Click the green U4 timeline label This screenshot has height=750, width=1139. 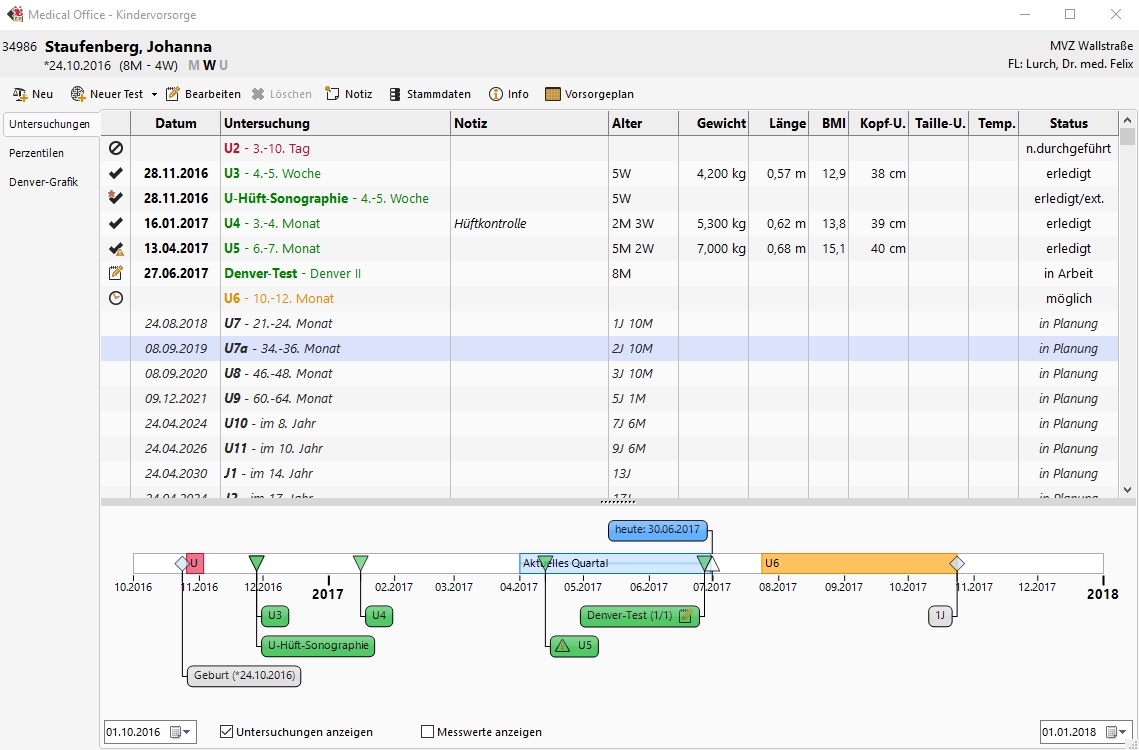378,616
